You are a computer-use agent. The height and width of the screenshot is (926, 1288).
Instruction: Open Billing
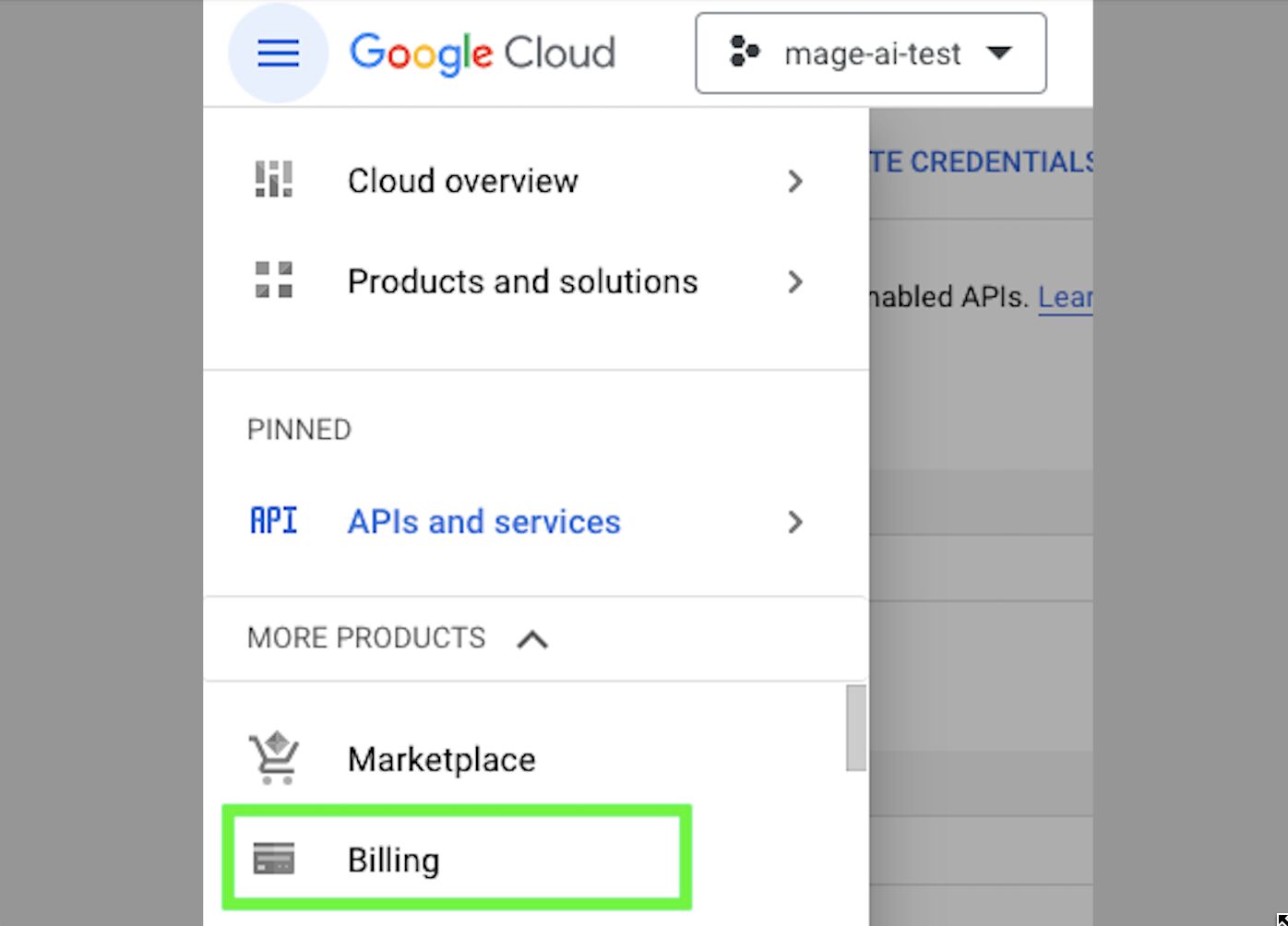(x=457, y=858)
